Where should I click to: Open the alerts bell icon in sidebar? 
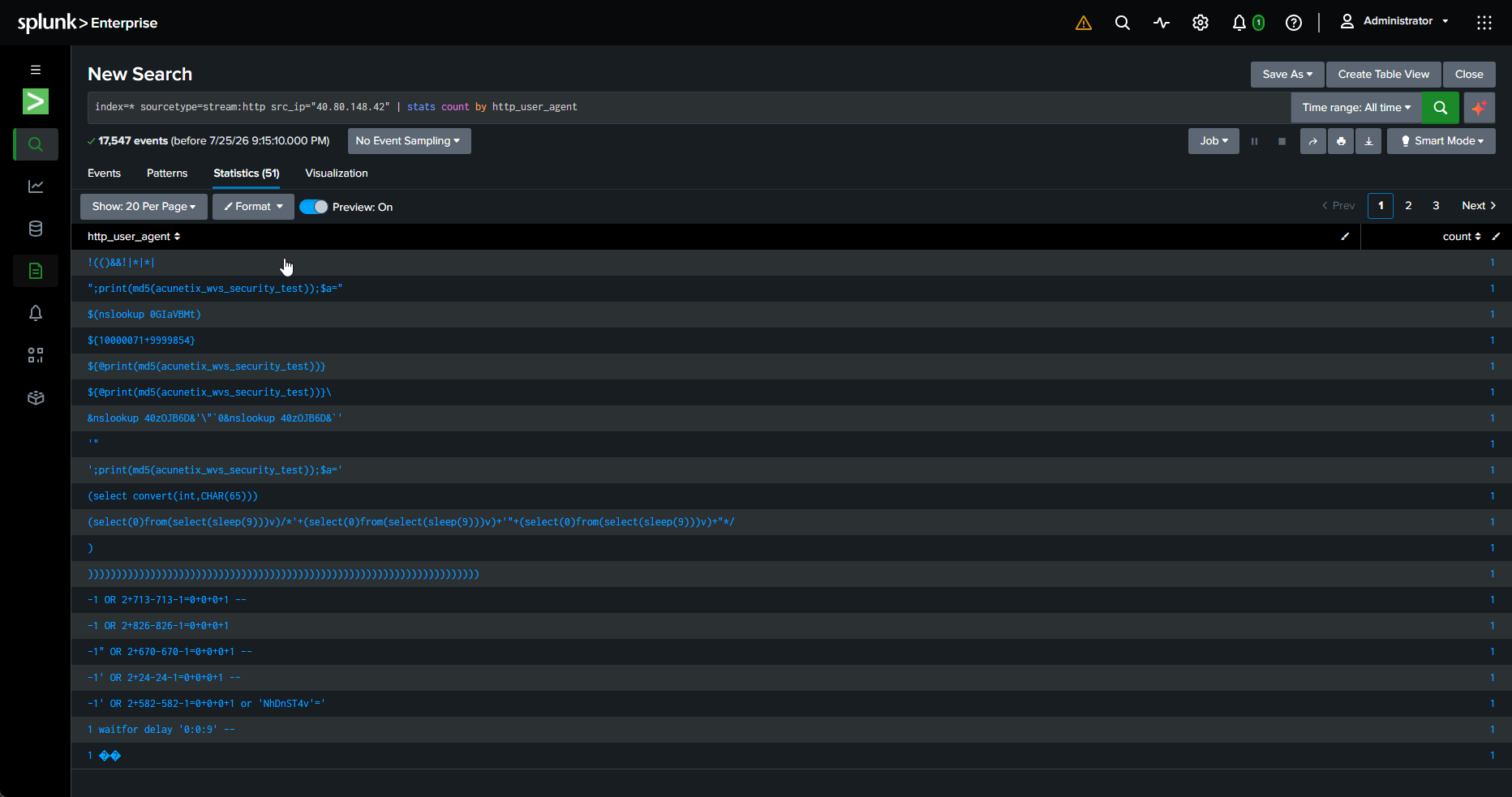click(36, 313)
